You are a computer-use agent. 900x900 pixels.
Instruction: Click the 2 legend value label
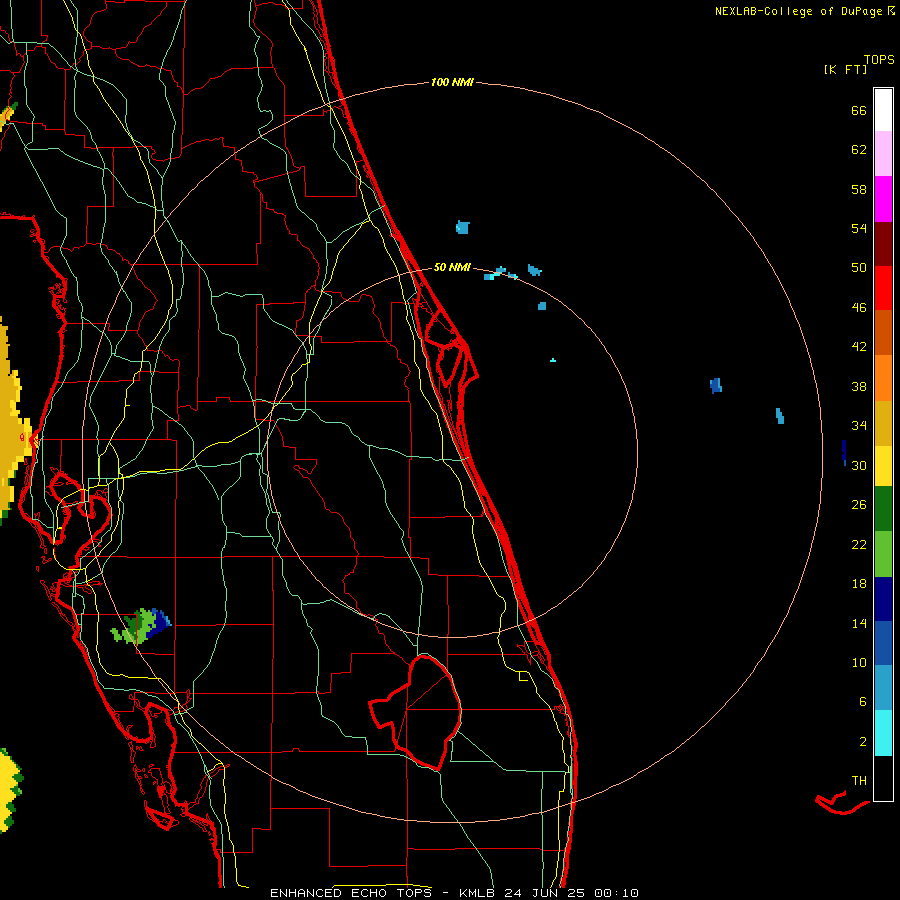[863, 741]
